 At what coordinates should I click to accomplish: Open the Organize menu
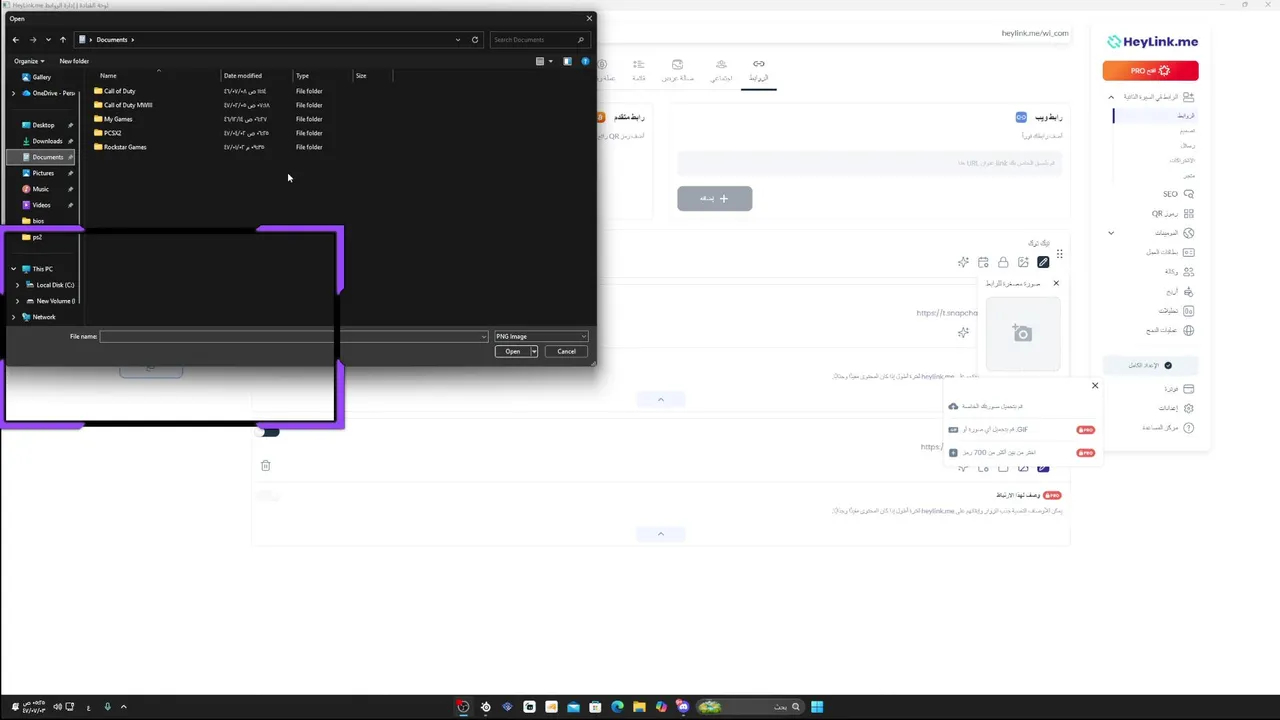[29, 61]
